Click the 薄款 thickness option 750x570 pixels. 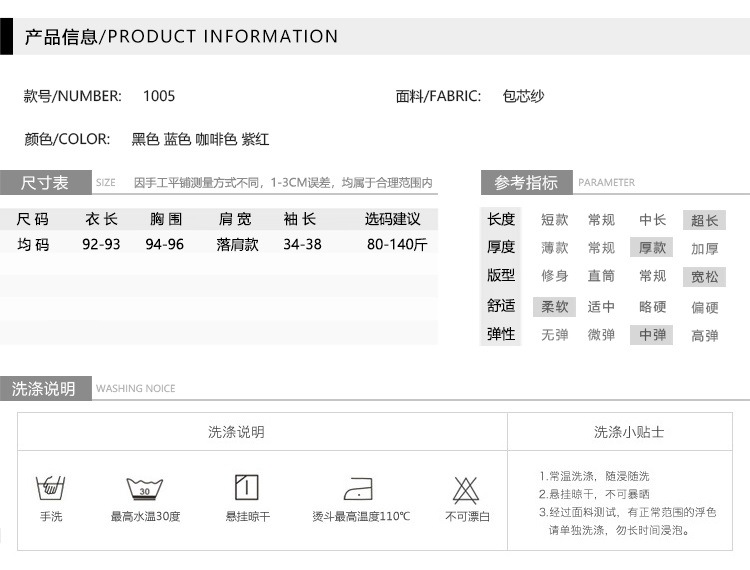pos(554,248)
